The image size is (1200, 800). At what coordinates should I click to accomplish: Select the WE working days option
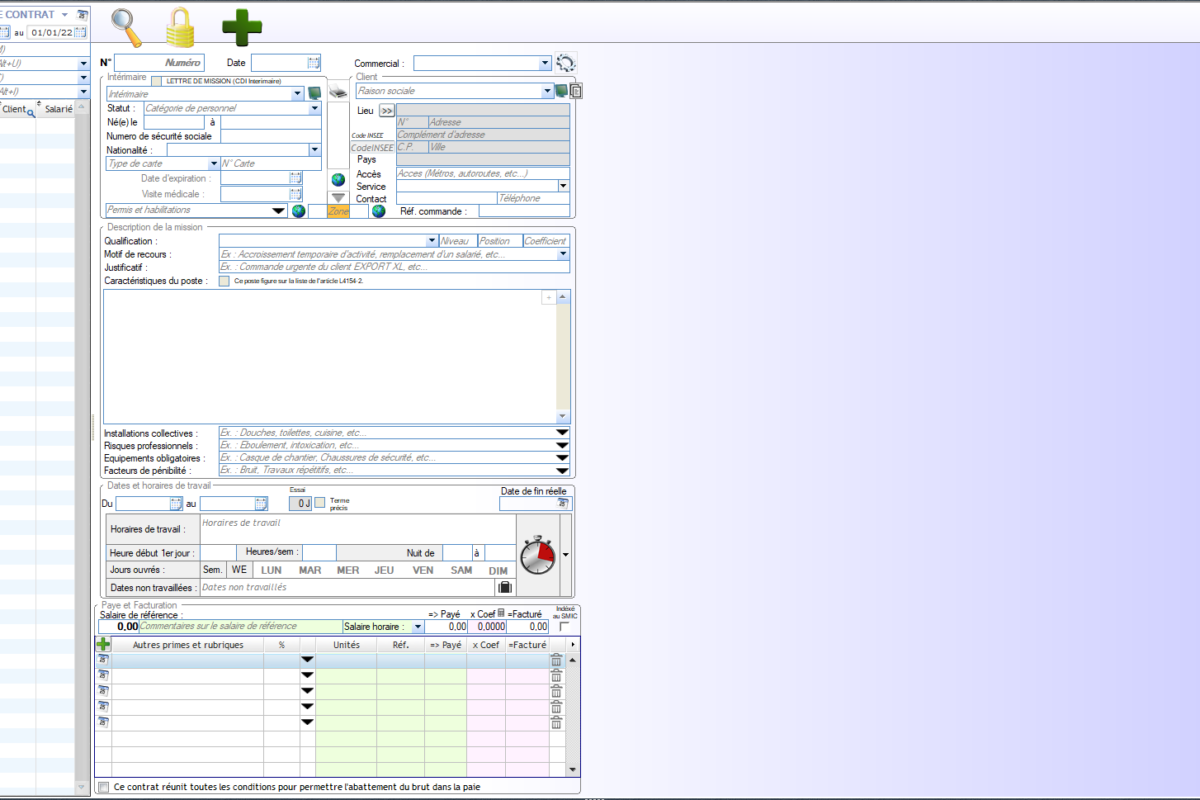239,570
